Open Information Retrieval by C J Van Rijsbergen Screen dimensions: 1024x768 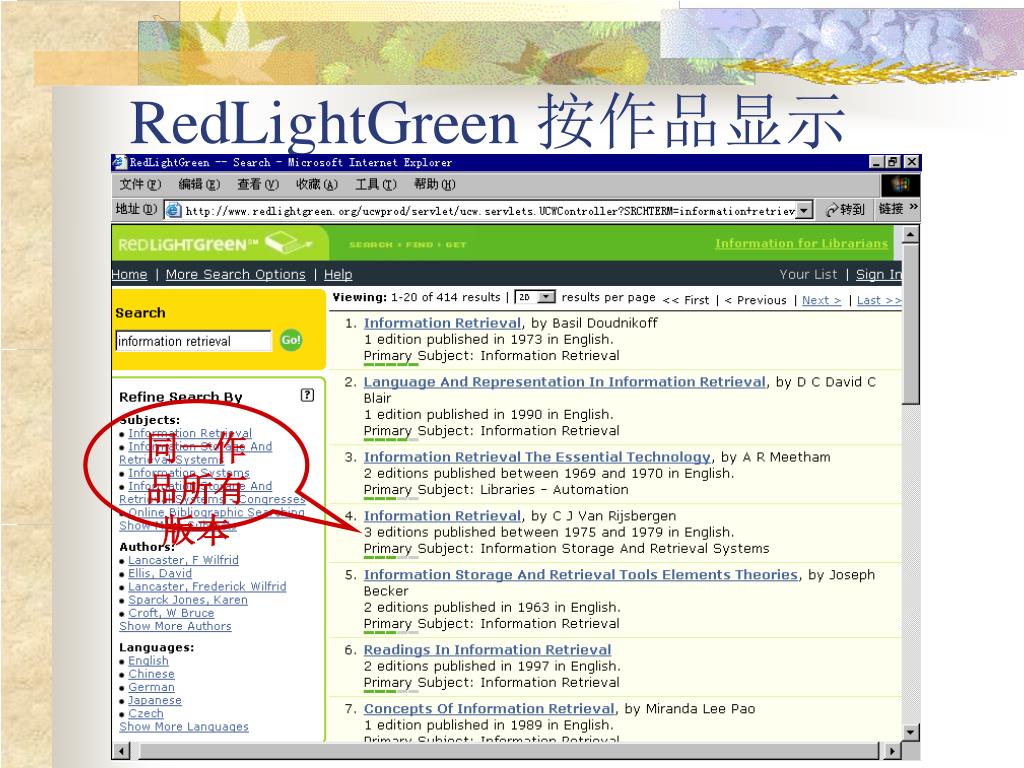(x=442, y=515)
